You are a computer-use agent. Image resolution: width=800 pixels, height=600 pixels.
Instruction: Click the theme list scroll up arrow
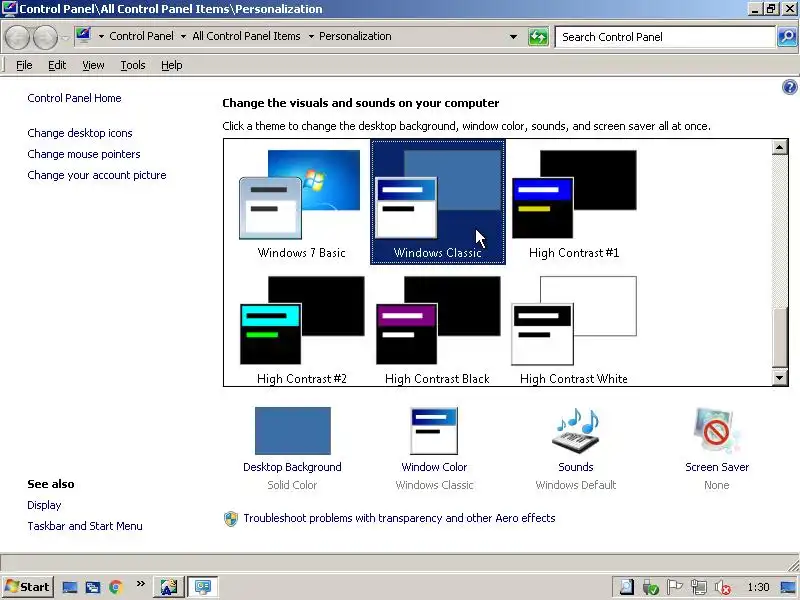point(780,148)
